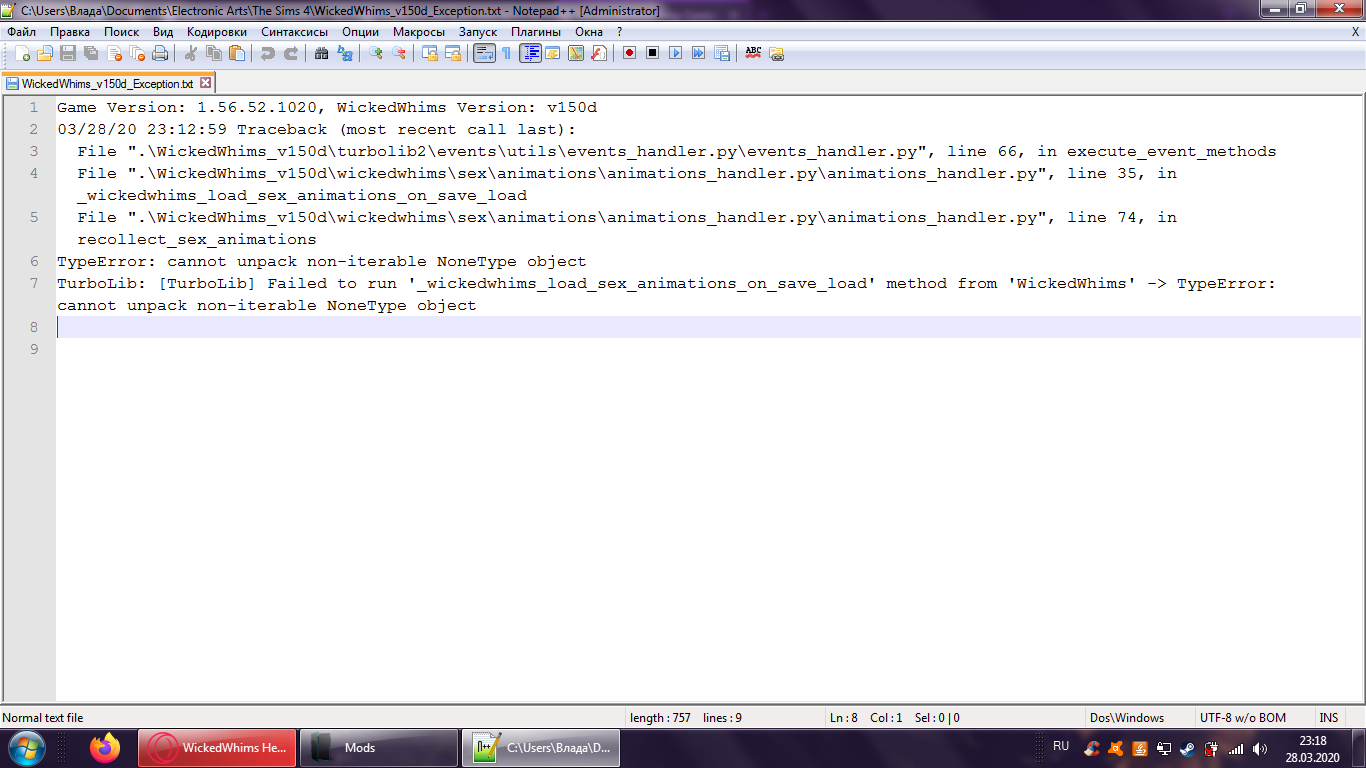The image size is (1366, 768).
Task: Close the current document via toolbar icon
Action: pos(114,53)
